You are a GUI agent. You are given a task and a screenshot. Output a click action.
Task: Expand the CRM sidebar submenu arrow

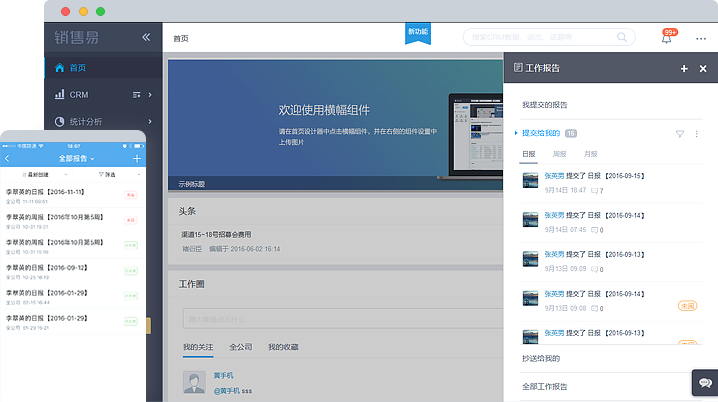[150, 94]
